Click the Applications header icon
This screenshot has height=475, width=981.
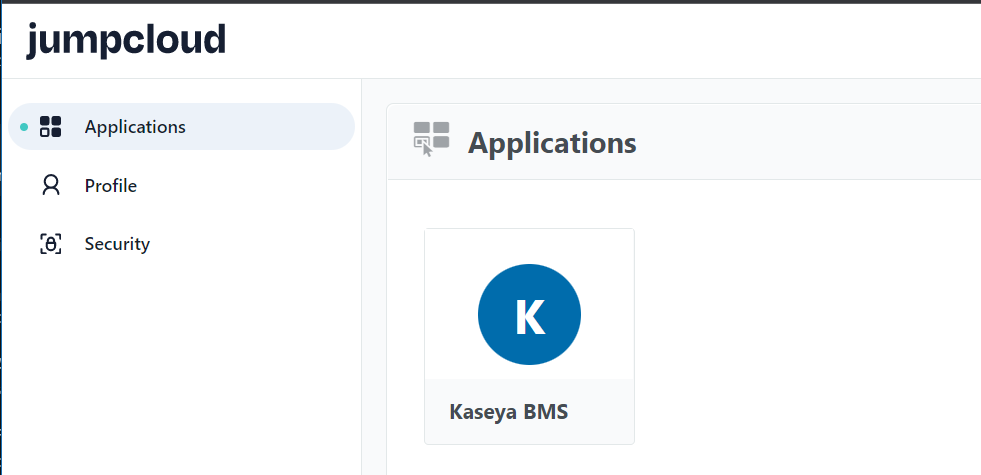[432, 139]
